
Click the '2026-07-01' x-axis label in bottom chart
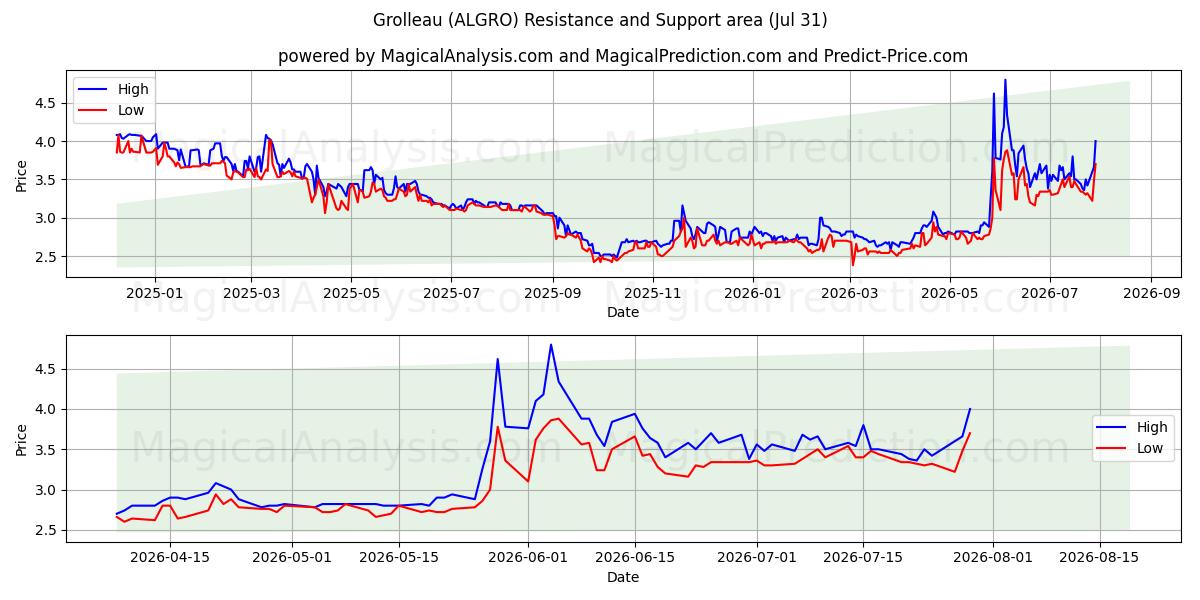click(757, 557)
